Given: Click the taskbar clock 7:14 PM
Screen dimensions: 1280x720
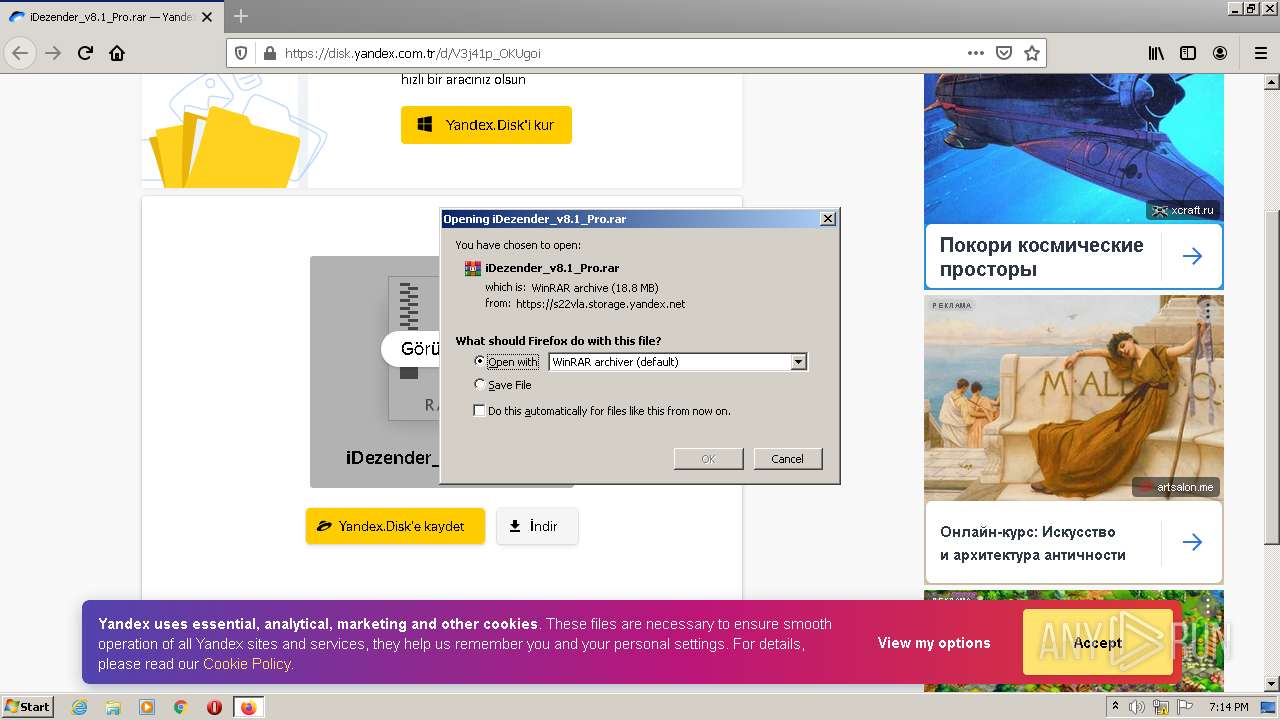Looking at the screenshot, I should click(x=1228, y=707).
